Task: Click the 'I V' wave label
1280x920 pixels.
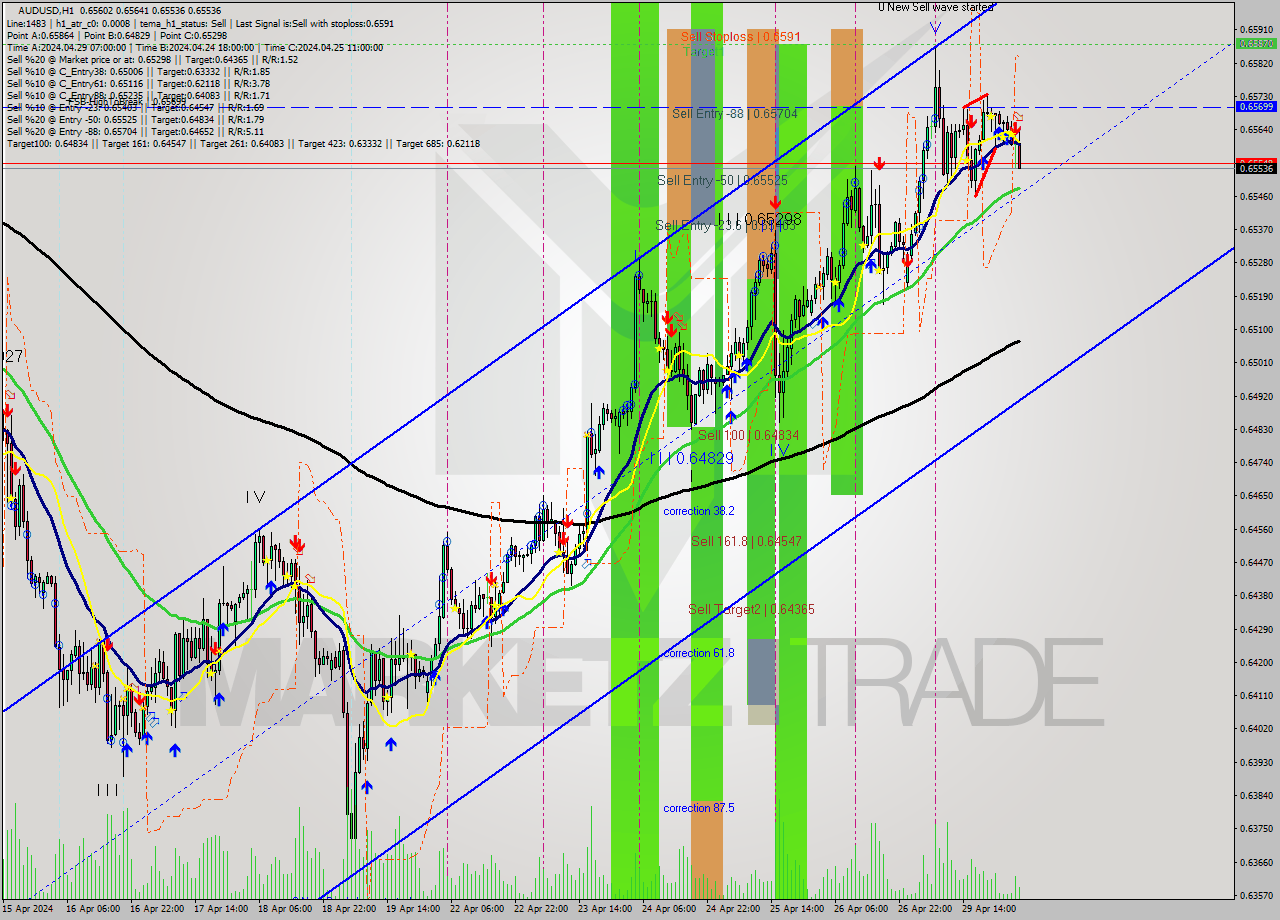Action: 255,496
